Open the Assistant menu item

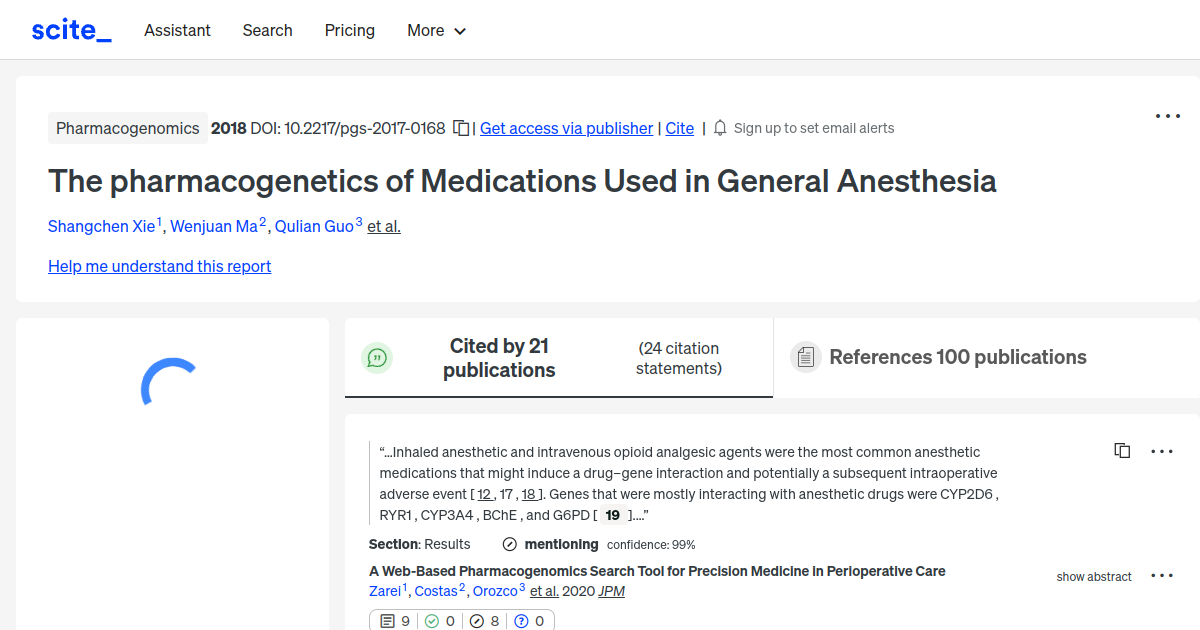pyautogui.click(x=177, y=31)
